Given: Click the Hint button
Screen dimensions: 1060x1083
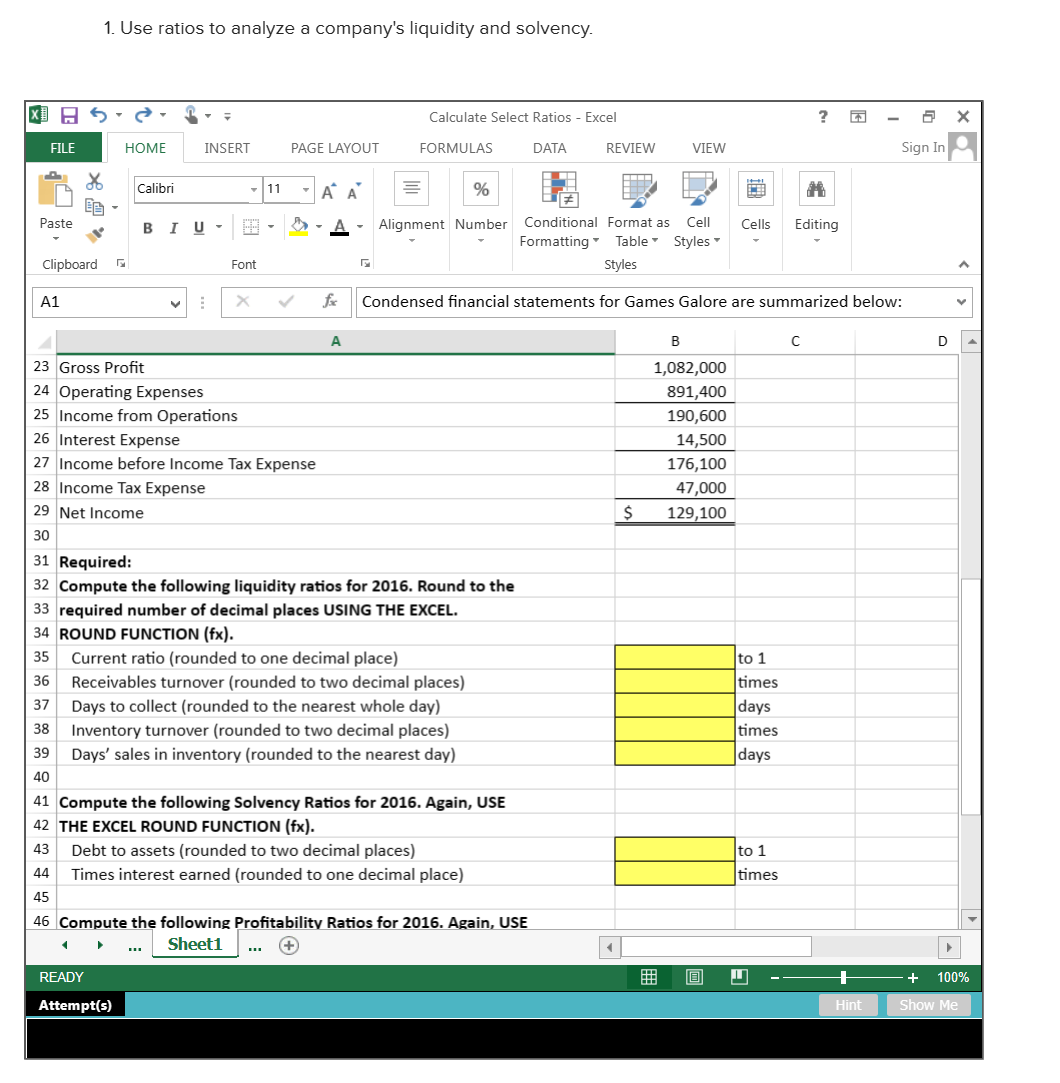Looking at the screenshot, I should pos(848,1005).
